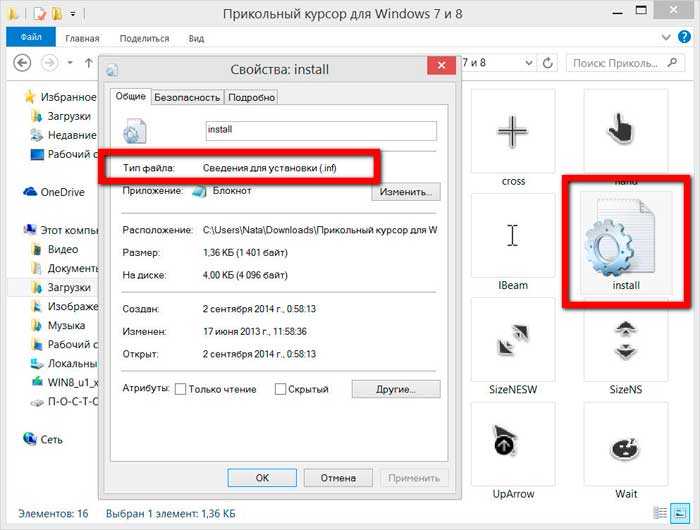Select the SizeNESW cursor file
Screen dimensions: 700x530
[x=513, y=338]
